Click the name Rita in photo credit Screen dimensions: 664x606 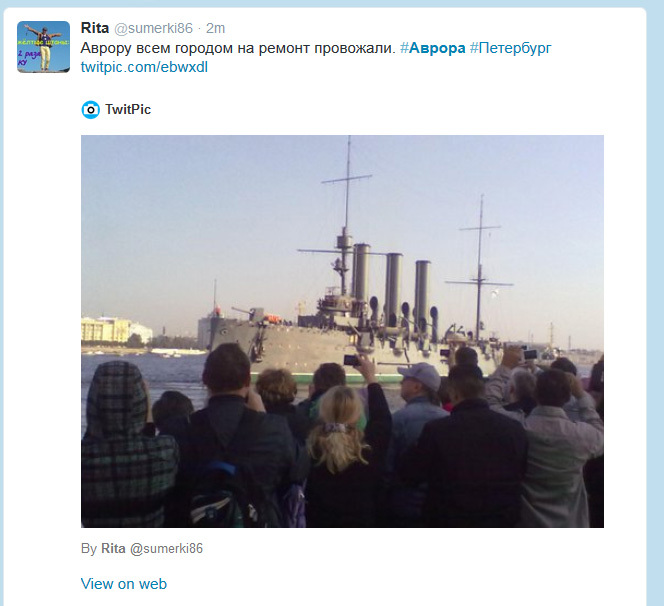coord(113,548)
